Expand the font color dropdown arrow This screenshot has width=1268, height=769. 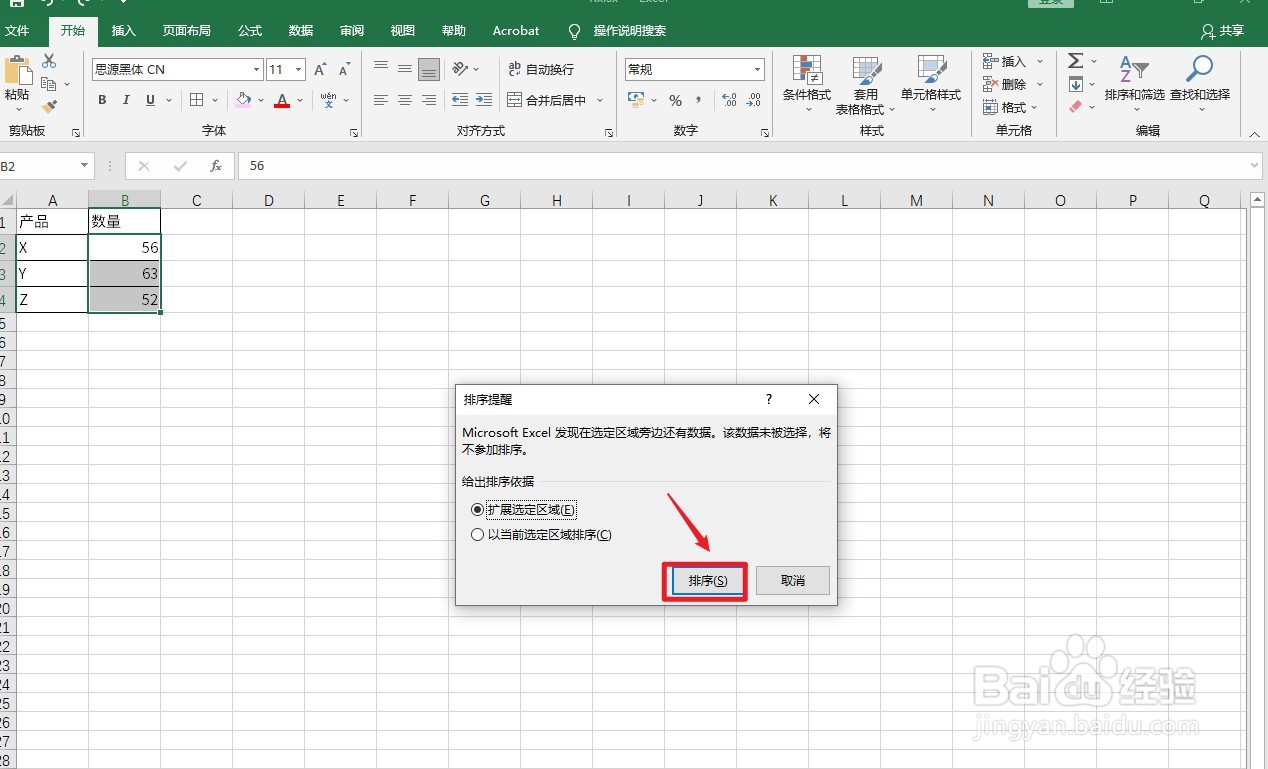point(302,100)
